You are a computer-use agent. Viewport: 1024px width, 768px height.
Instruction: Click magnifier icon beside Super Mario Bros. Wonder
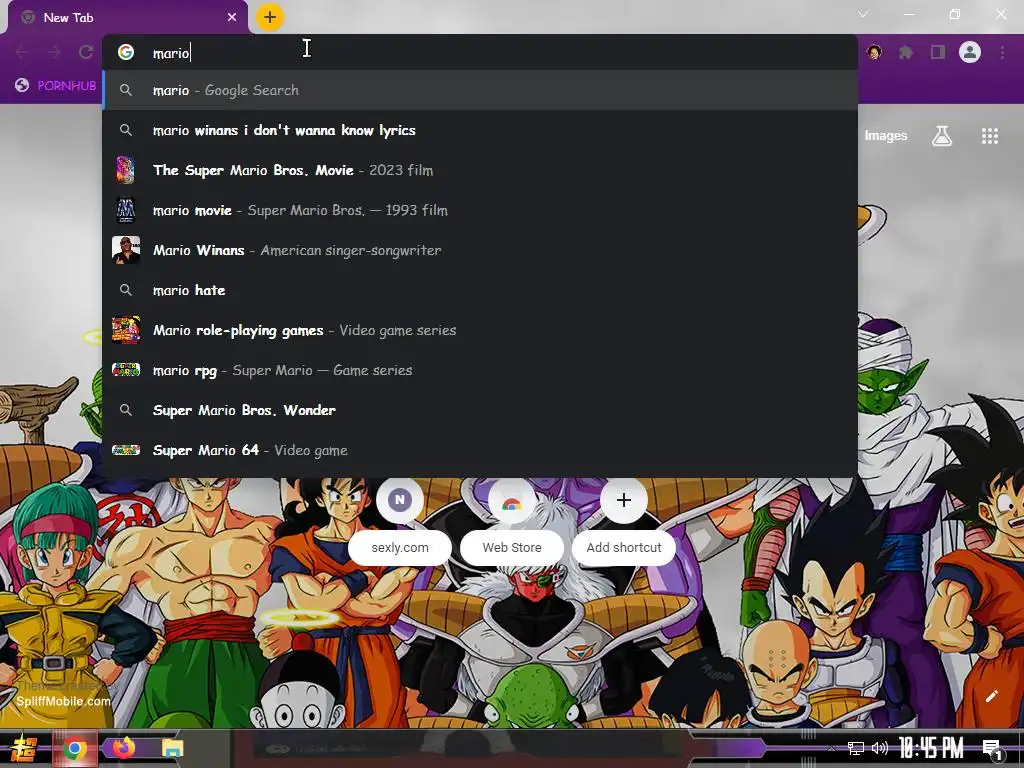pos(126,410)
